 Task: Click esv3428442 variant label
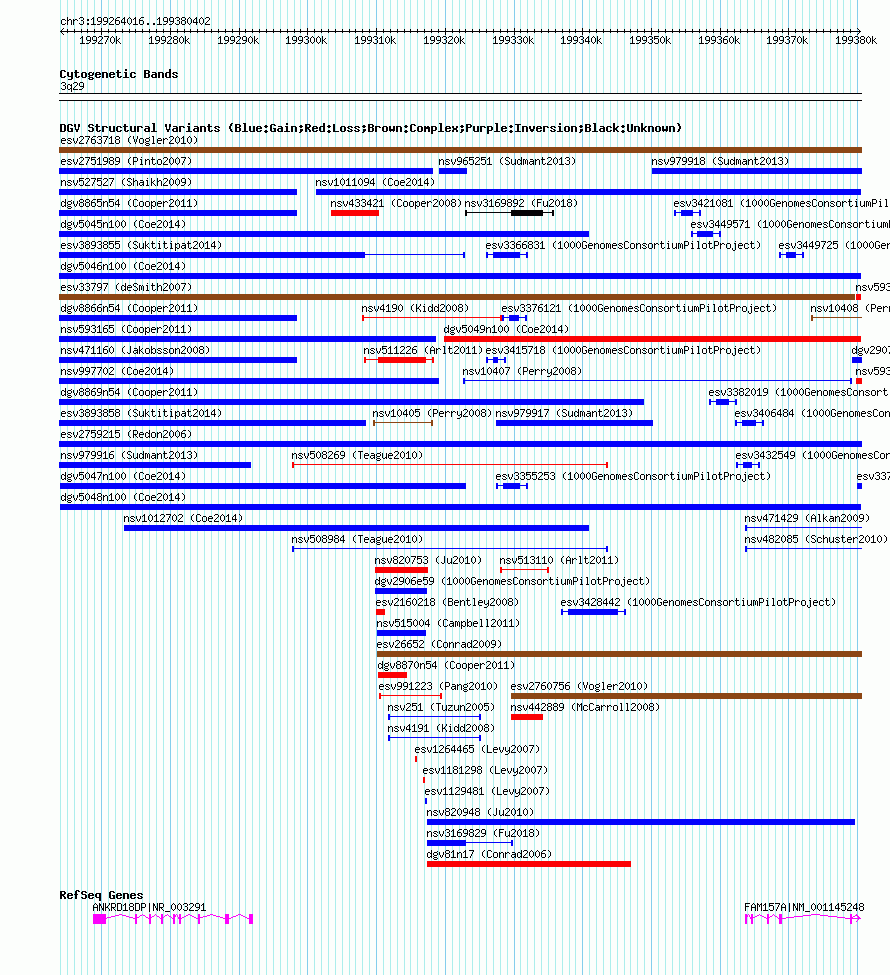698,603
